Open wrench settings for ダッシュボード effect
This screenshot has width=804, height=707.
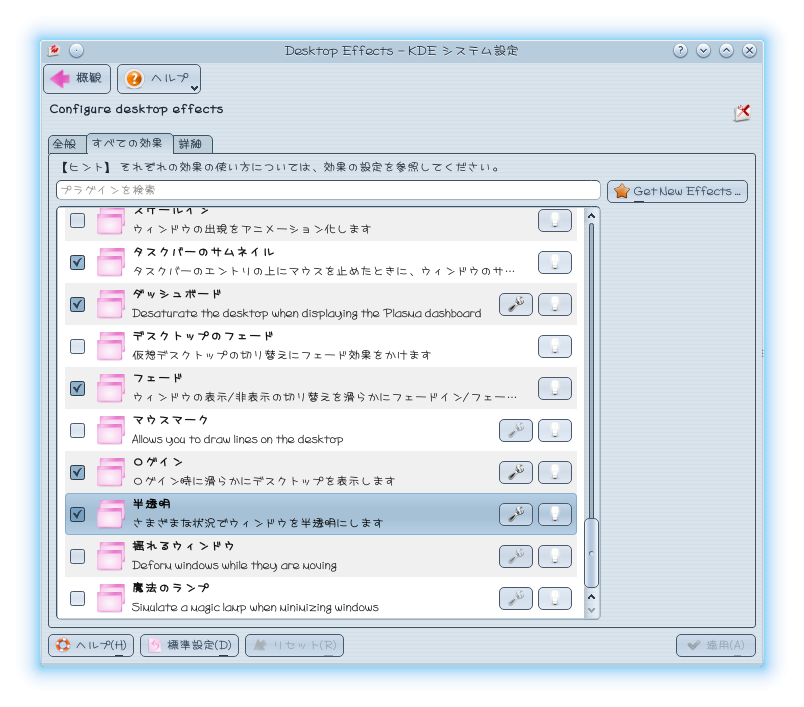[515, 305]
